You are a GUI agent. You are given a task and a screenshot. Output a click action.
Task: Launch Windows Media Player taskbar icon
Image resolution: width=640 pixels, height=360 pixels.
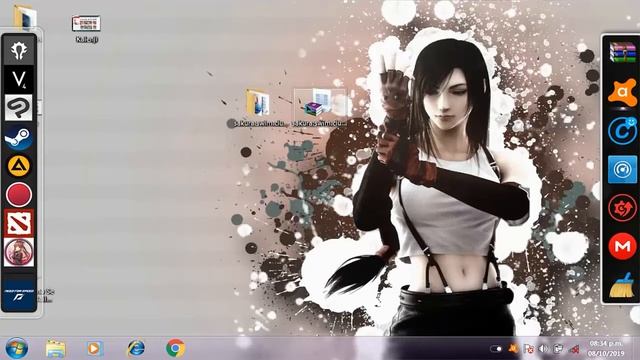[95, 348]
